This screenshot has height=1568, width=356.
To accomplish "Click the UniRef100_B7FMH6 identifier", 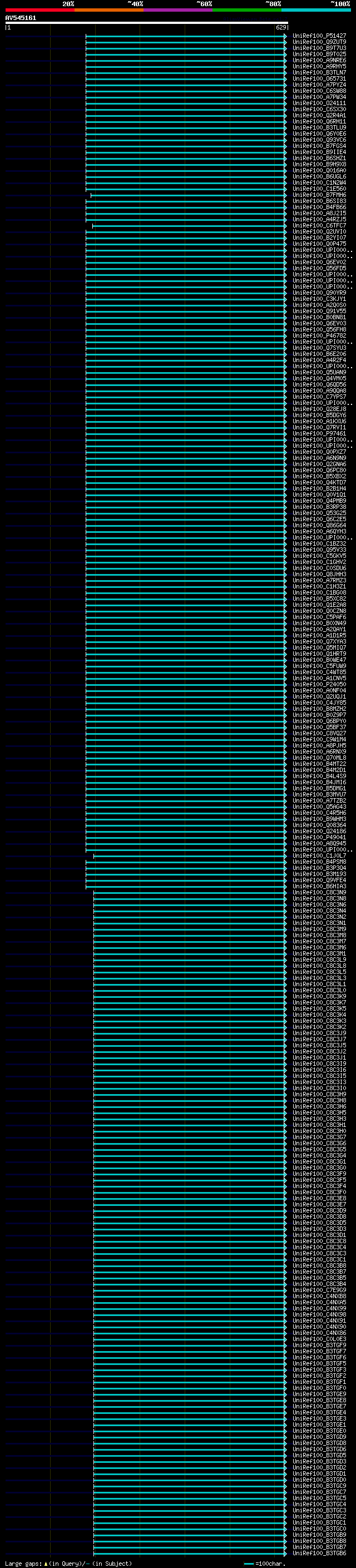I will coord(319,195).
